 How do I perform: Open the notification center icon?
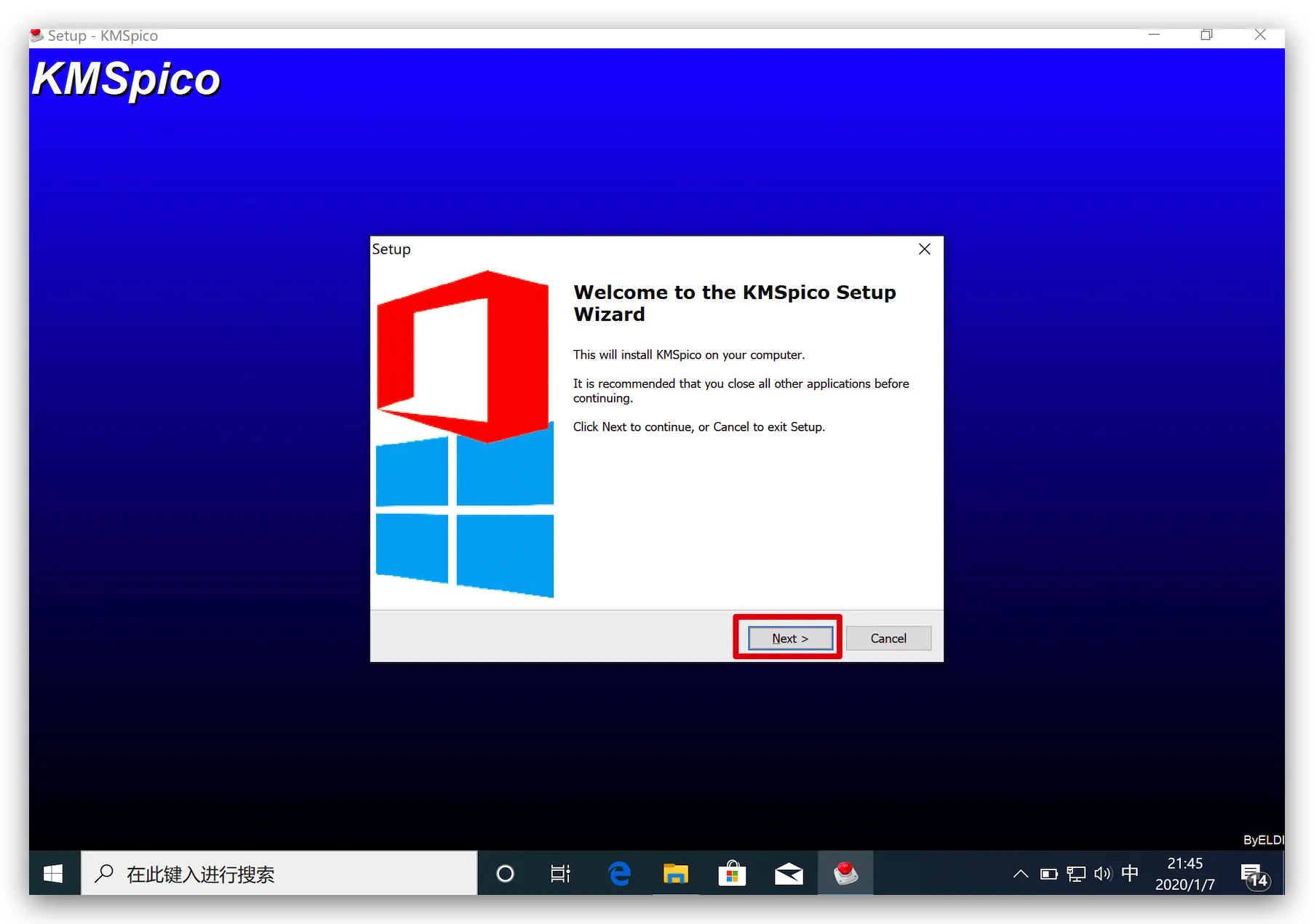(x=1254, y=875)
